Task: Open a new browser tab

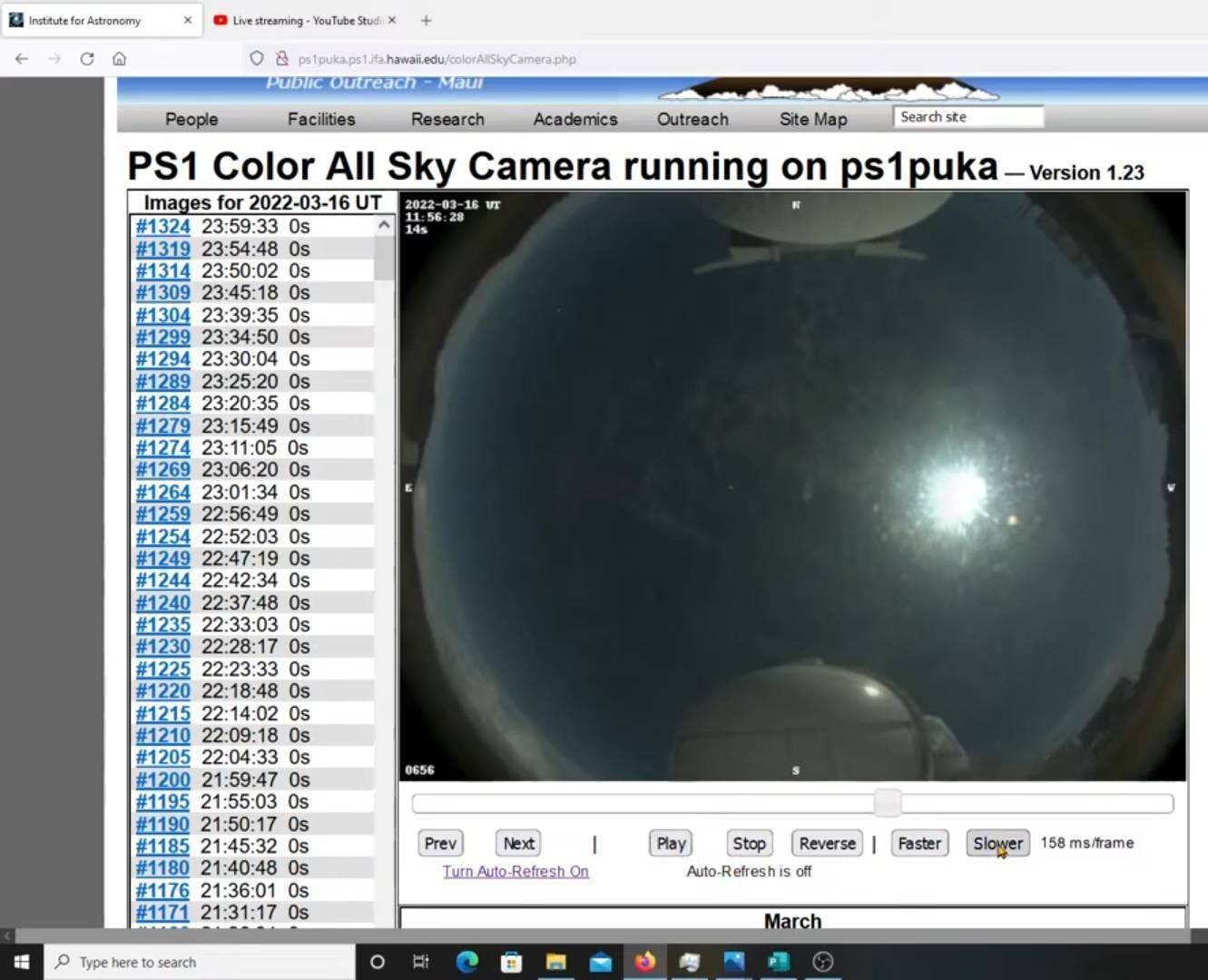Action: [426, 20]
